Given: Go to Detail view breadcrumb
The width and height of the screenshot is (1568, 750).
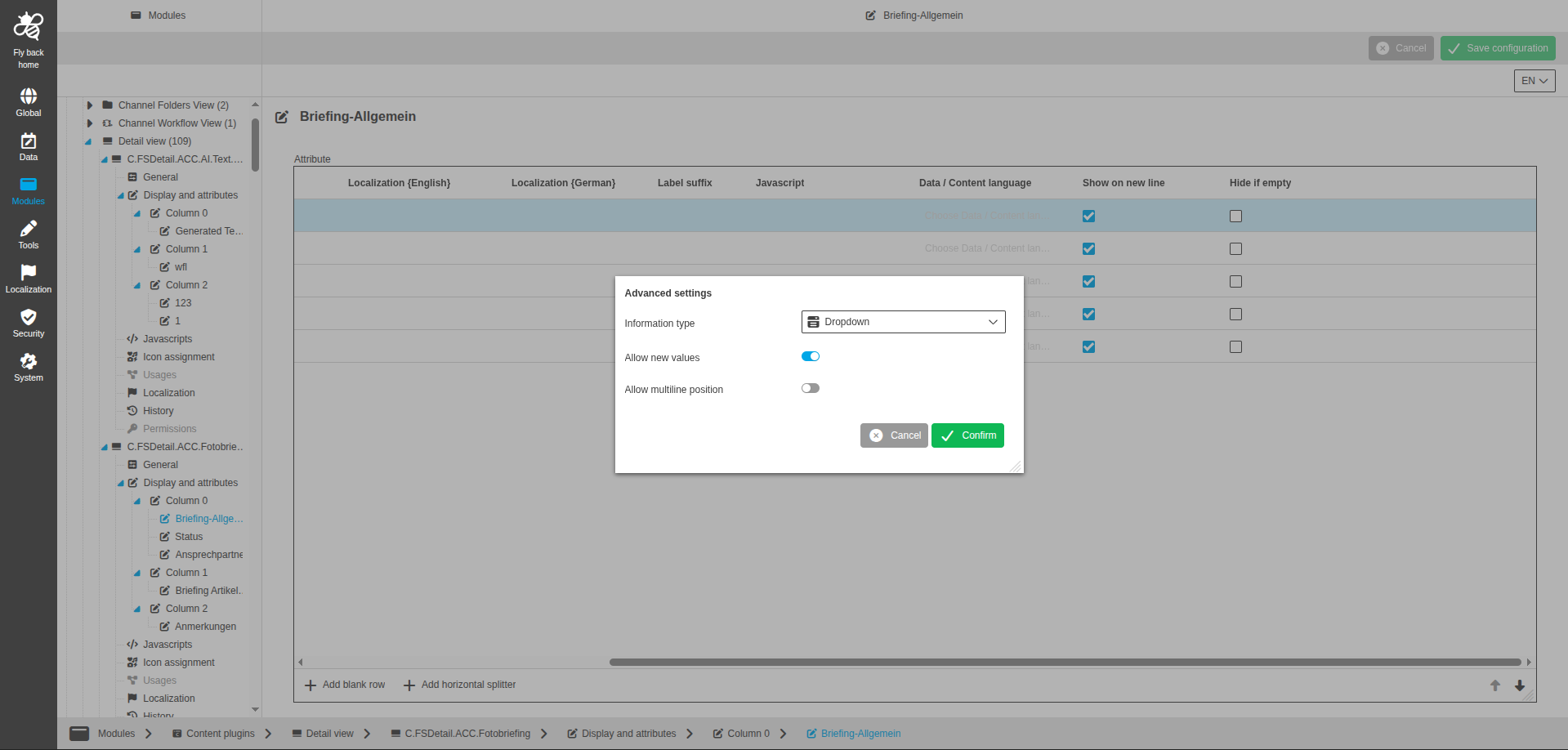Looking at the screenshot, I should point(323,734).
